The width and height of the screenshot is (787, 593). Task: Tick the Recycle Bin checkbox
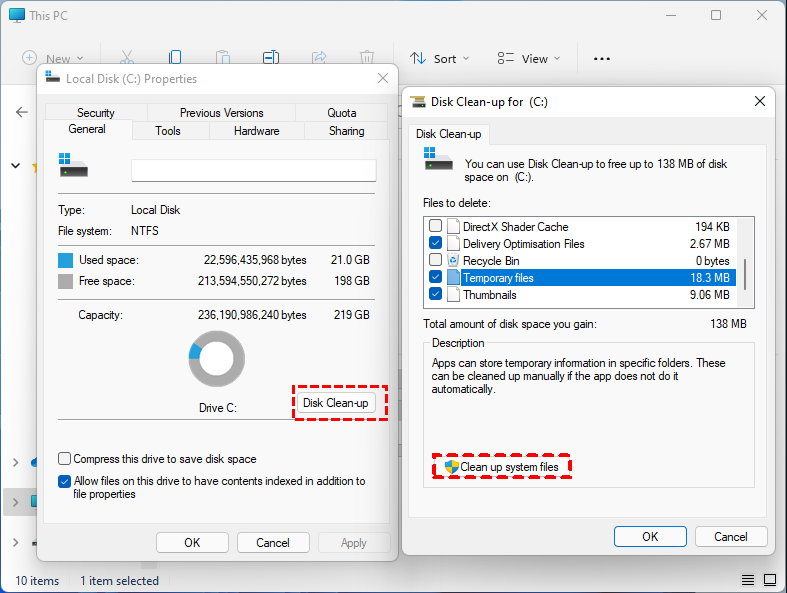click(436, 260)
